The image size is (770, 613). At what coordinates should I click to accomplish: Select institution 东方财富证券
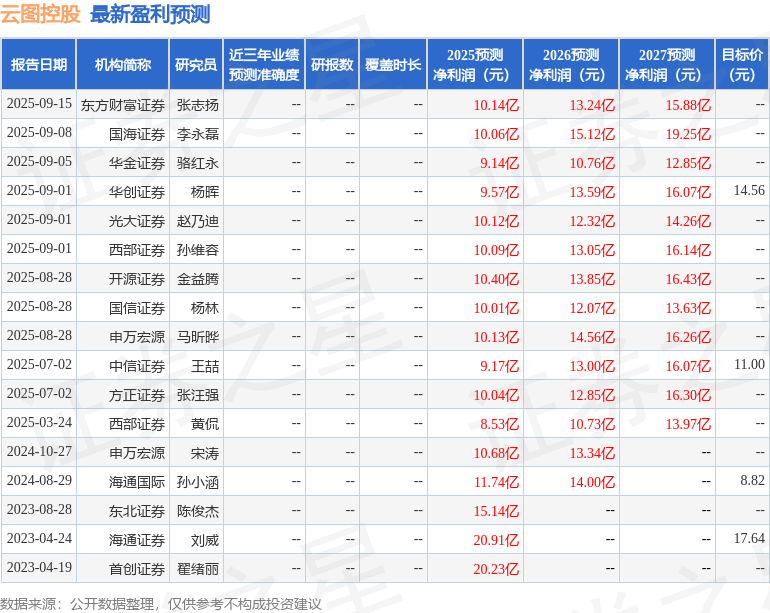click(x=123, y=105)
